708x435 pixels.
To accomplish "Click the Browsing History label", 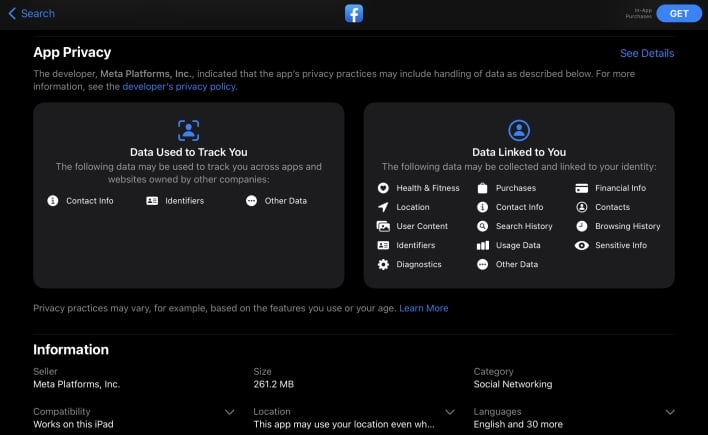I will (627, 226).
